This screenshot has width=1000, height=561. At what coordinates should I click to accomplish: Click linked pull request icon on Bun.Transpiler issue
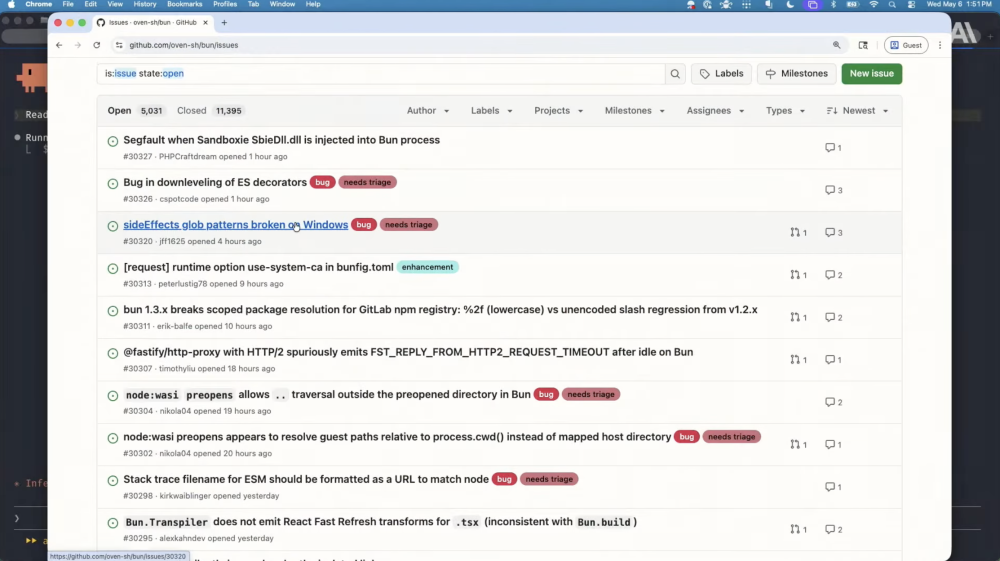coord(798,529)
